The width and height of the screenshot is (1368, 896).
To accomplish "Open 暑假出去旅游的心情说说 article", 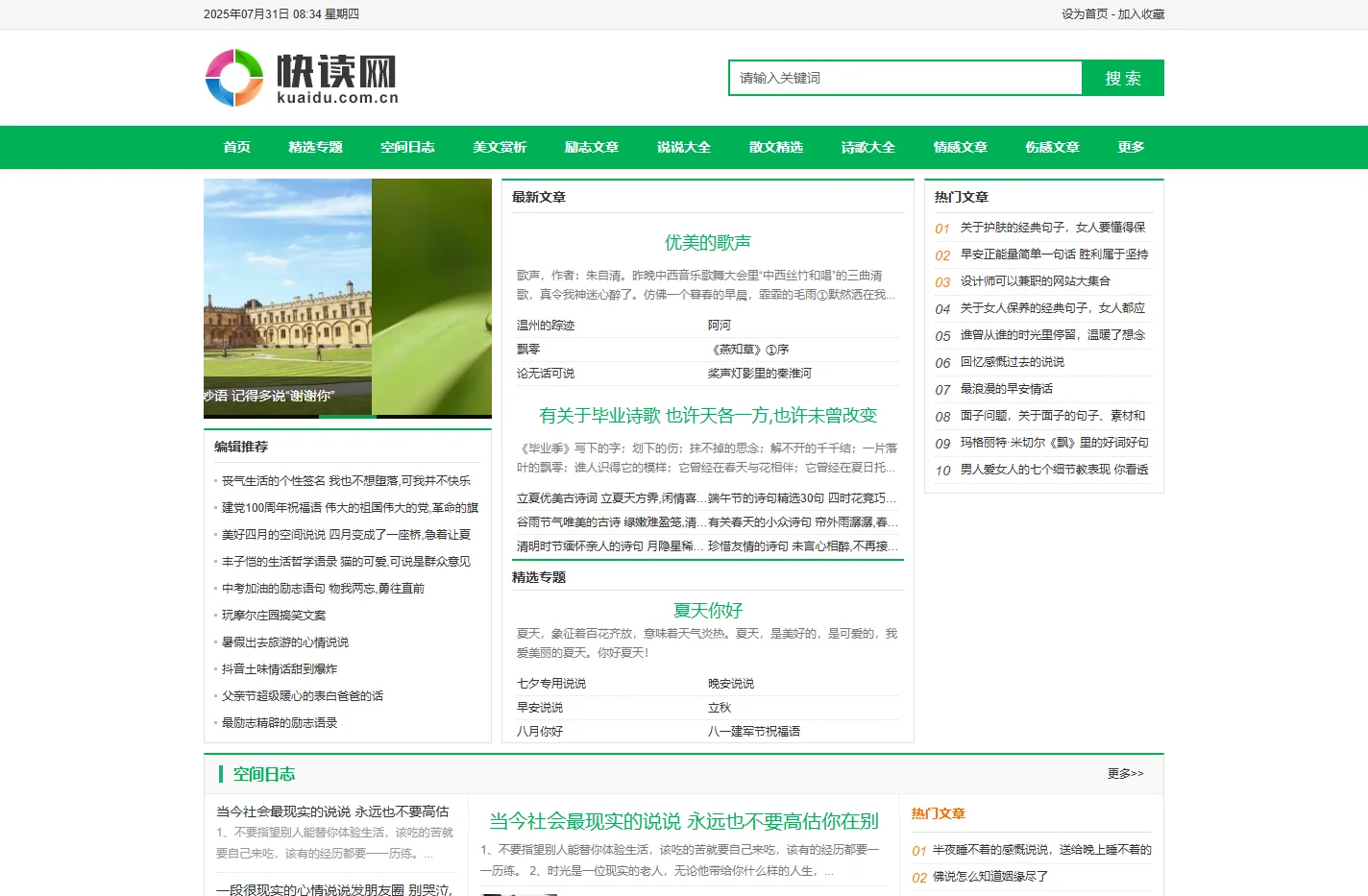I will tap(285, 642).
